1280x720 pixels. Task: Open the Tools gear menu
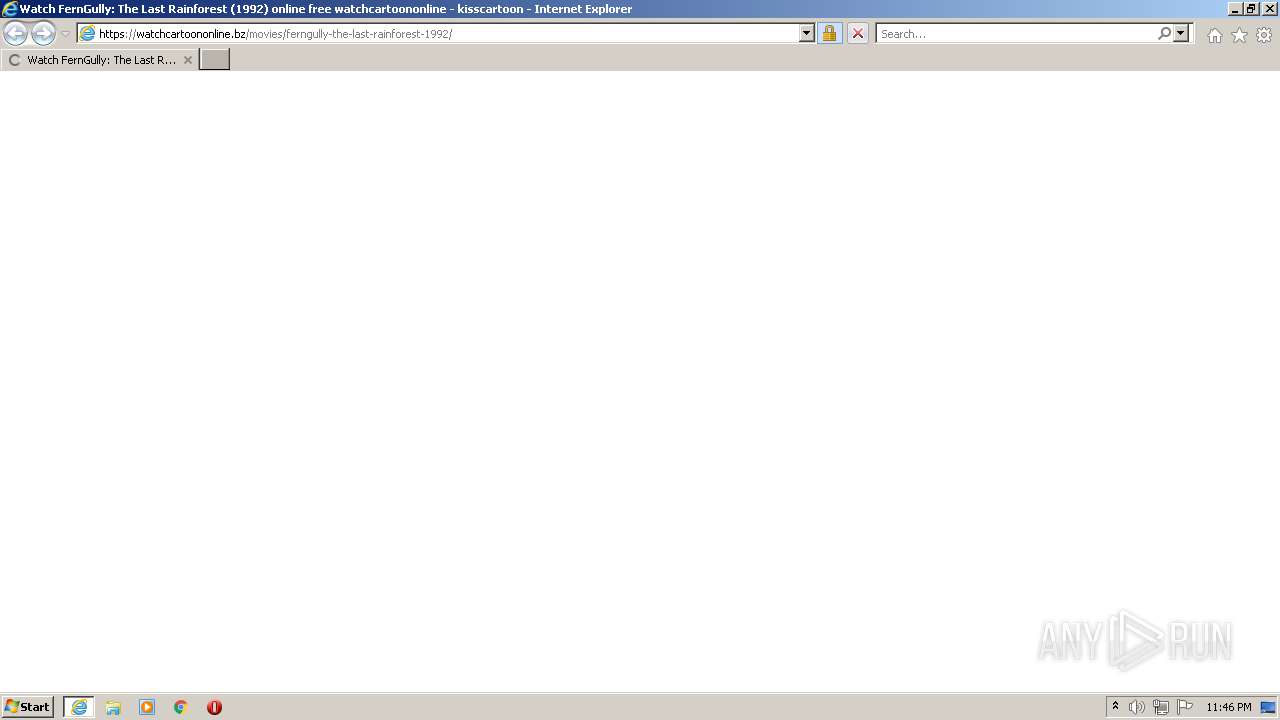coord(1264,35)
